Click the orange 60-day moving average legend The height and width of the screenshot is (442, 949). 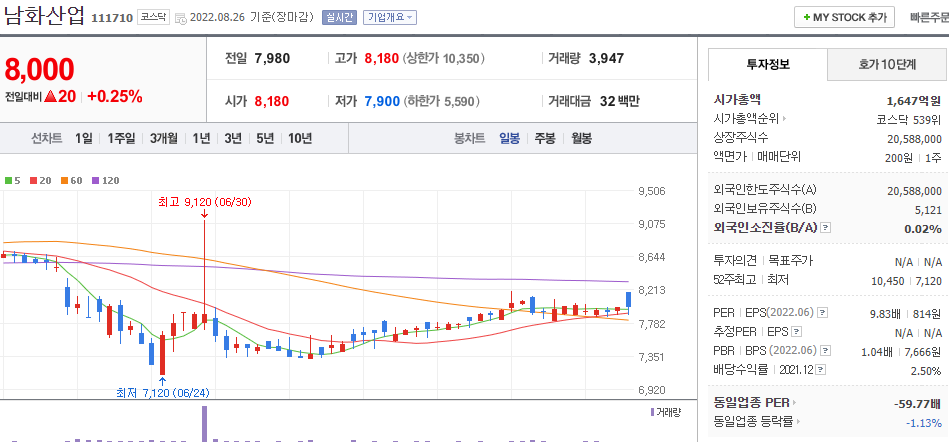pyautogui.click(x=71, y=180)
